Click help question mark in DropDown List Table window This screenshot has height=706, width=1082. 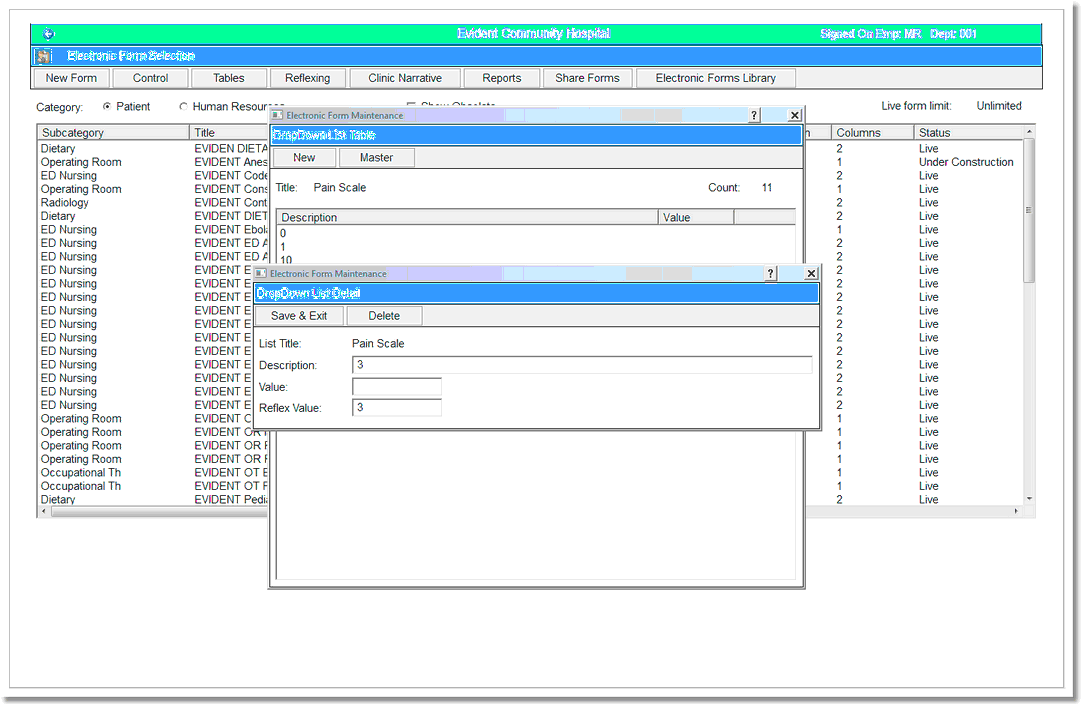[754, 115]
